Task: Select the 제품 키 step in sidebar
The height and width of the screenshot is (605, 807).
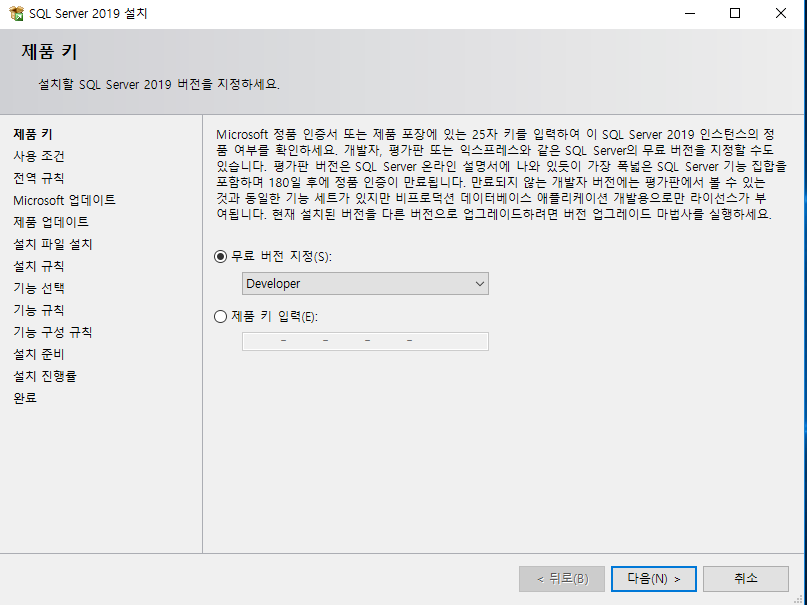Action: (33, 134)
